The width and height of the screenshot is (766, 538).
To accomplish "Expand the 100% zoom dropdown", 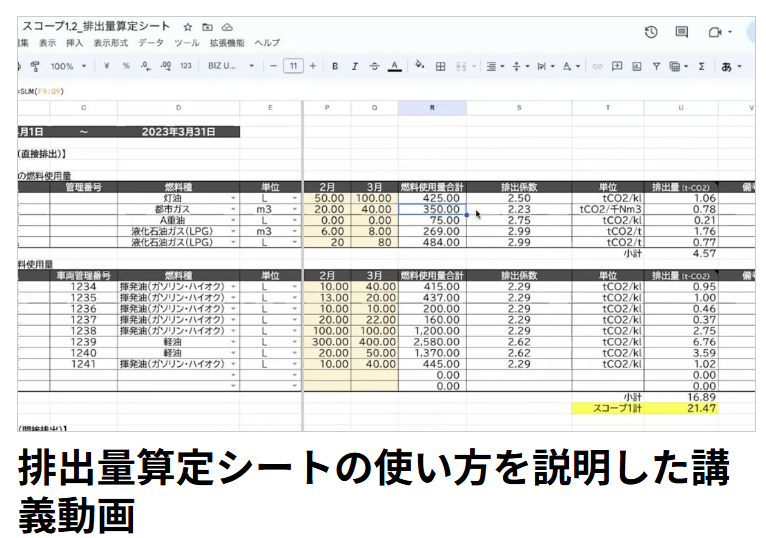I will pos(69,66).
